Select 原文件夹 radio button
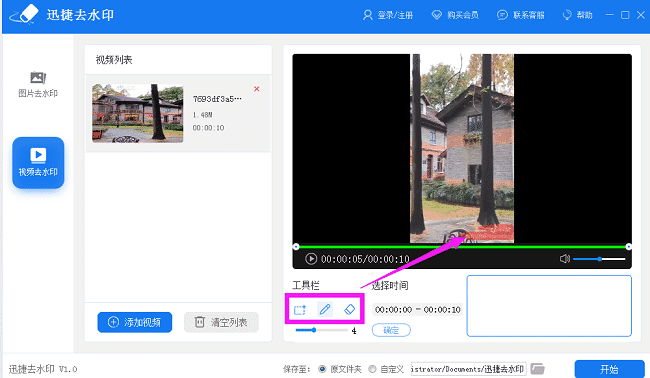This screenshot has width=650, height=378. [322, 369]
